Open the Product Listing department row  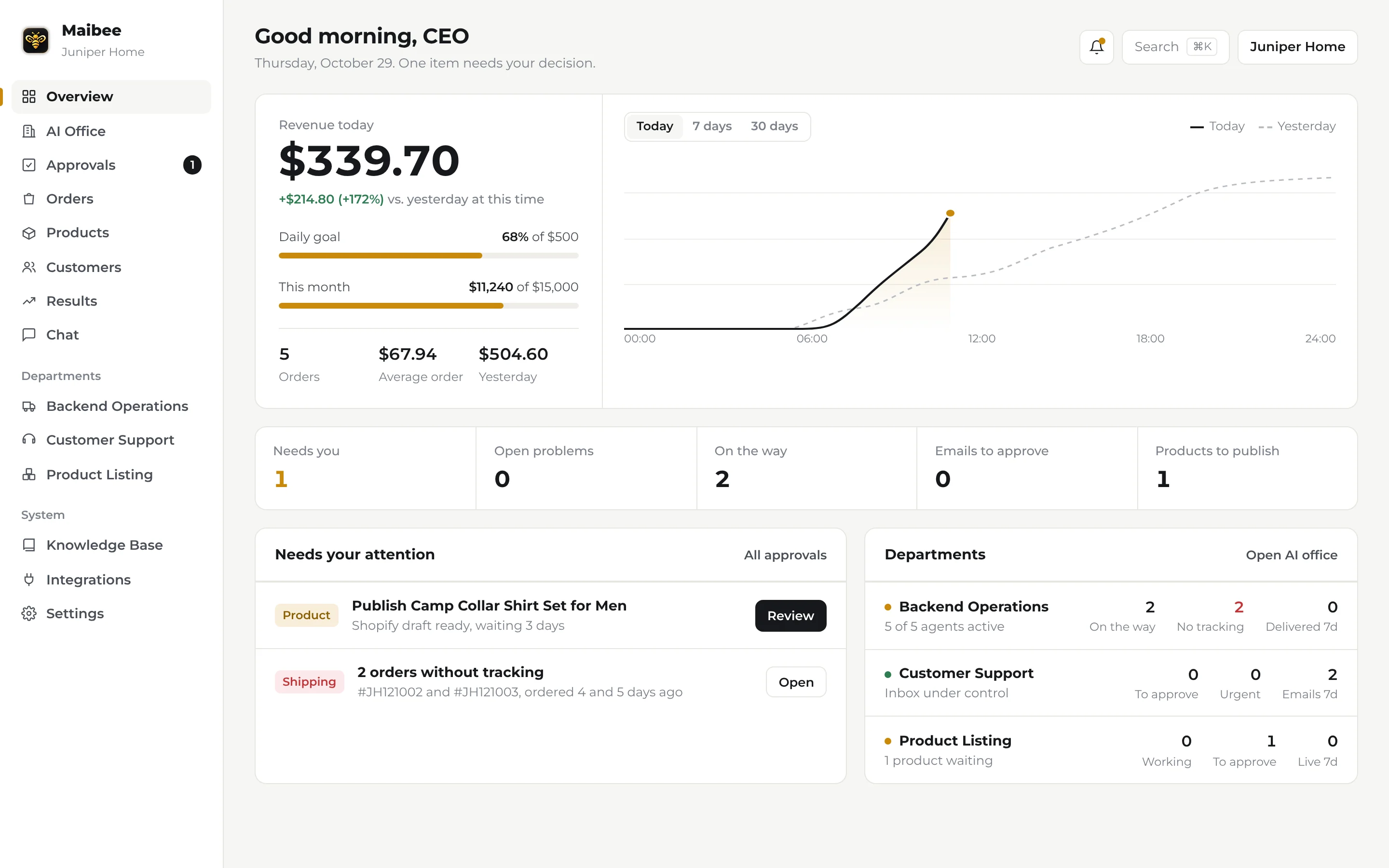click(x=1111, y=750)
